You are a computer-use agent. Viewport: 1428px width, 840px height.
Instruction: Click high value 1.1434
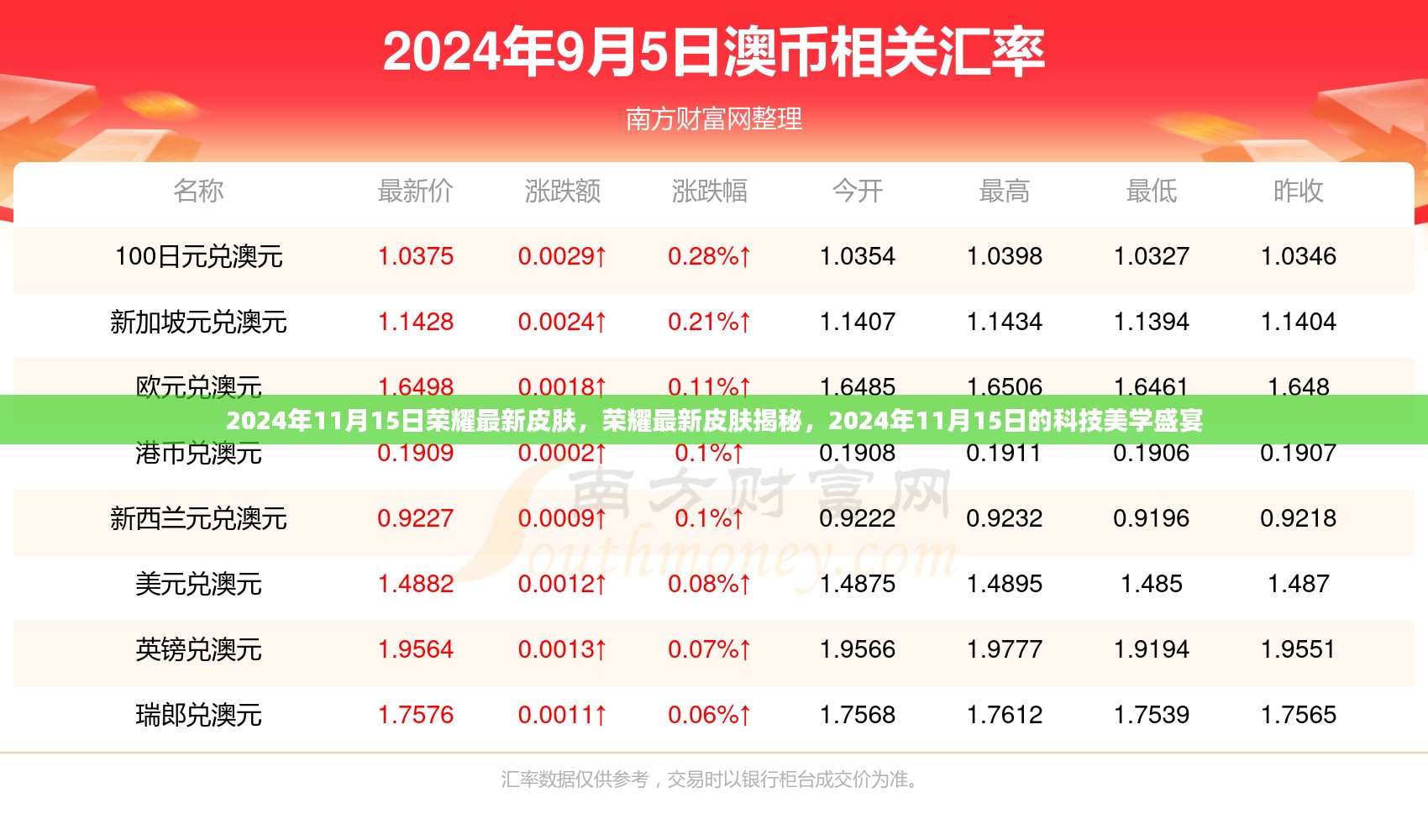click(1005, 322)
